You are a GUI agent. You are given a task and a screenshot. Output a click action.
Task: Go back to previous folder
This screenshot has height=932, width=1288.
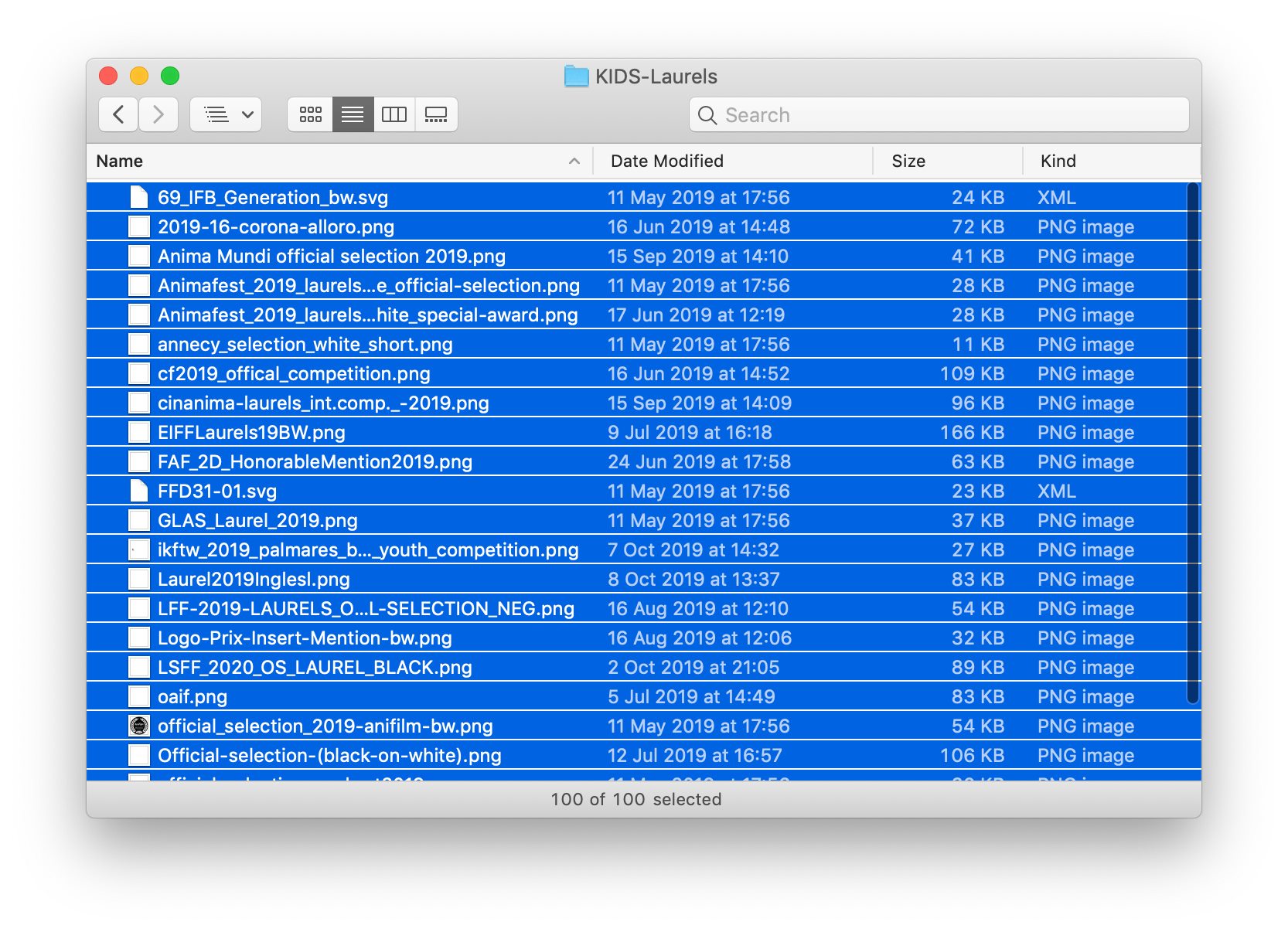(x=118, y=114)
